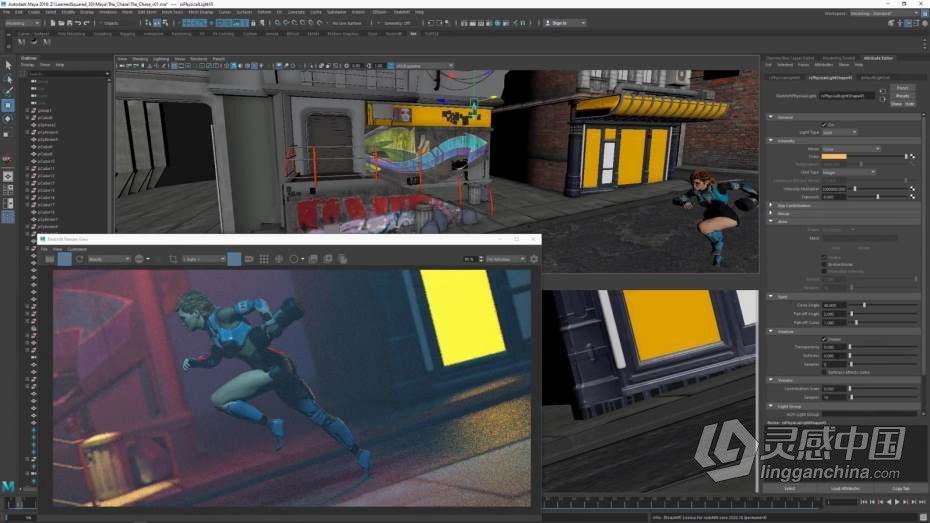Activate the Lasso select tool
930x523 pixels.
click(8, 78)
